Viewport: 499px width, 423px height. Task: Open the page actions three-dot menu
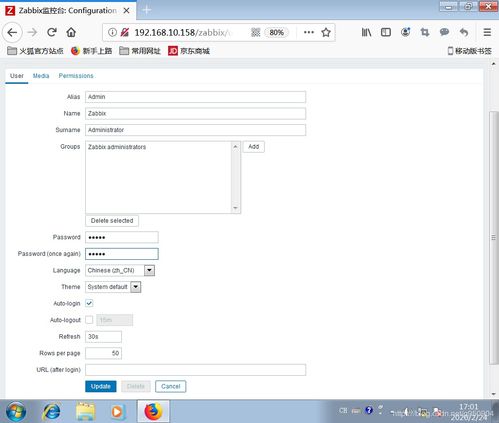tap(309, 32)
